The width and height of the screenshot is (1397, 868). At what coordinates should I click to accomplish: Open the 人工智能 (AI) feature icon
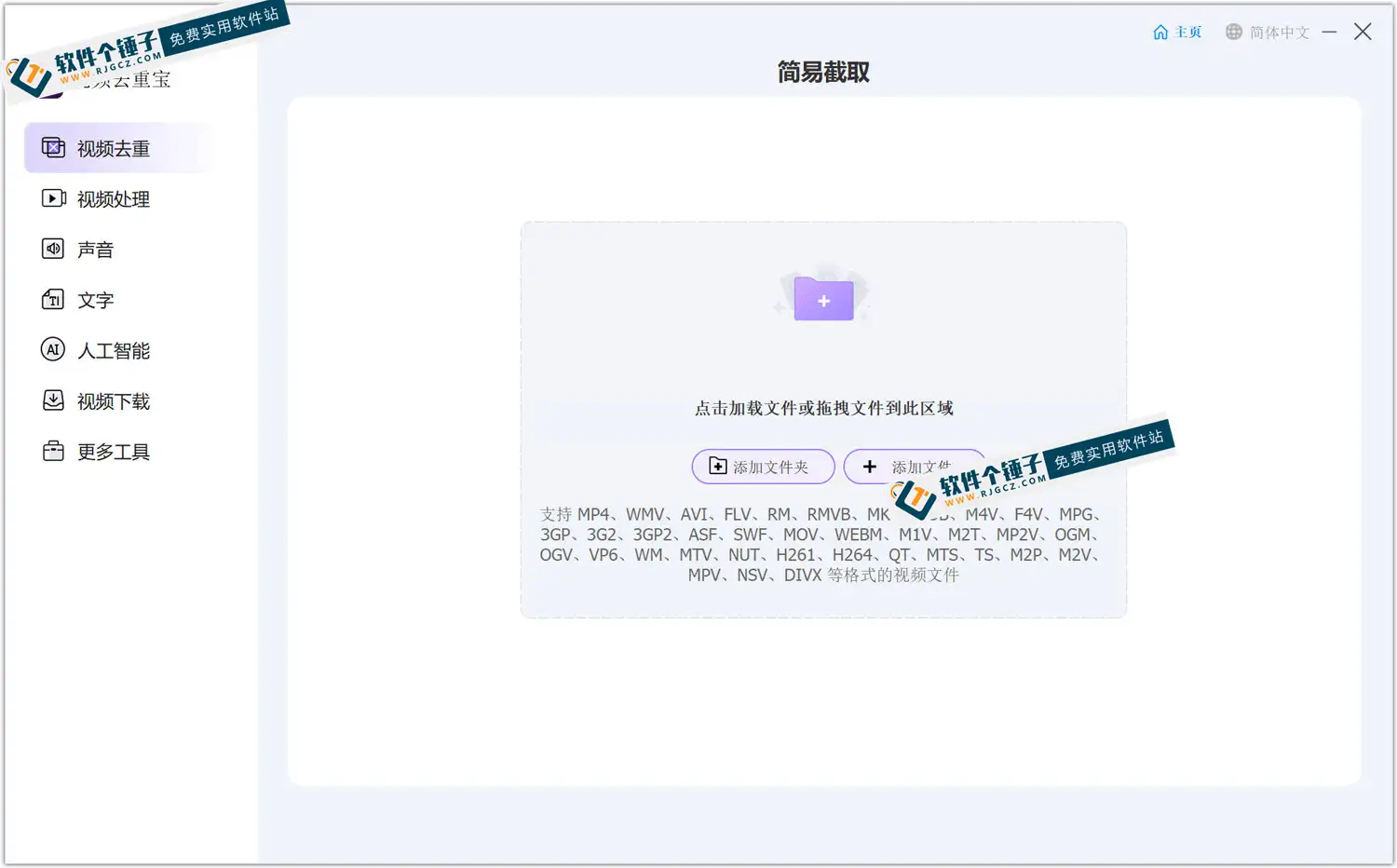pos(53,349)
